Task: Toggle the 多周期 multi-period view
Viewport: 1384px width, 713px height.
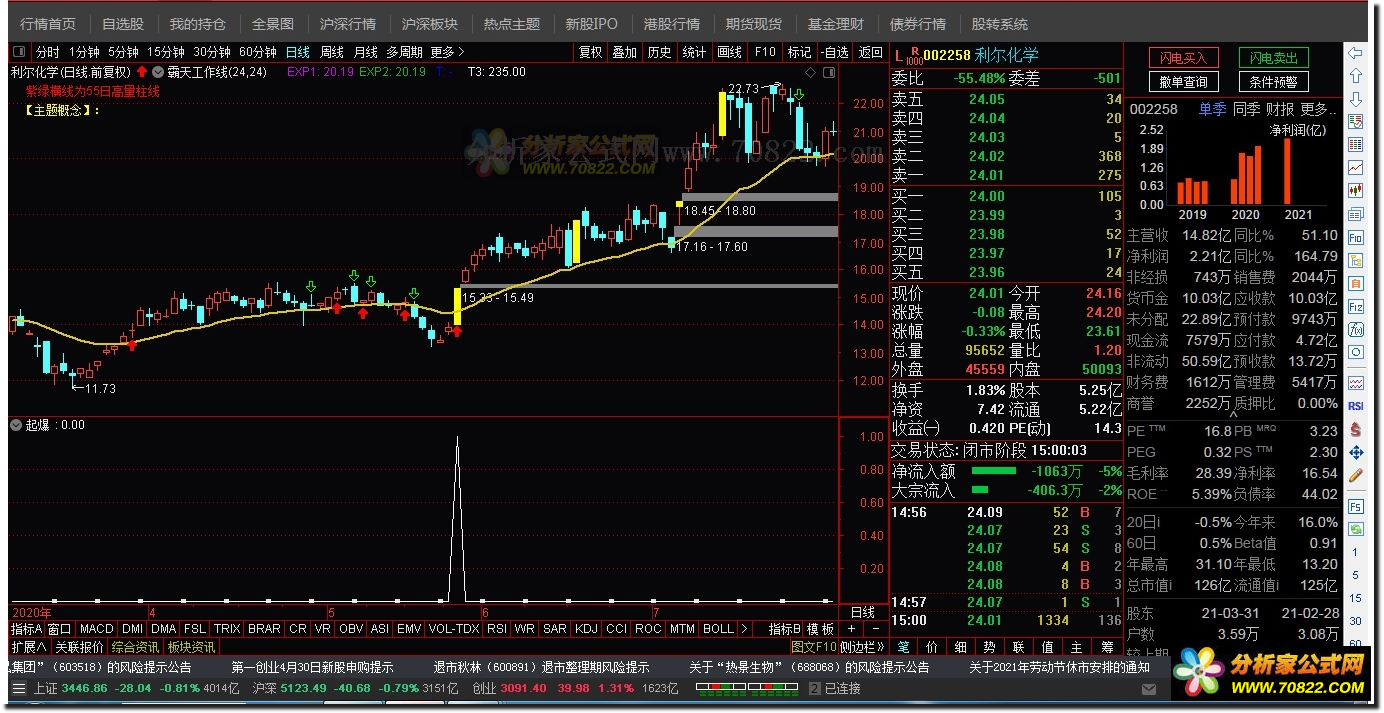Action: (x=405, y=52)
